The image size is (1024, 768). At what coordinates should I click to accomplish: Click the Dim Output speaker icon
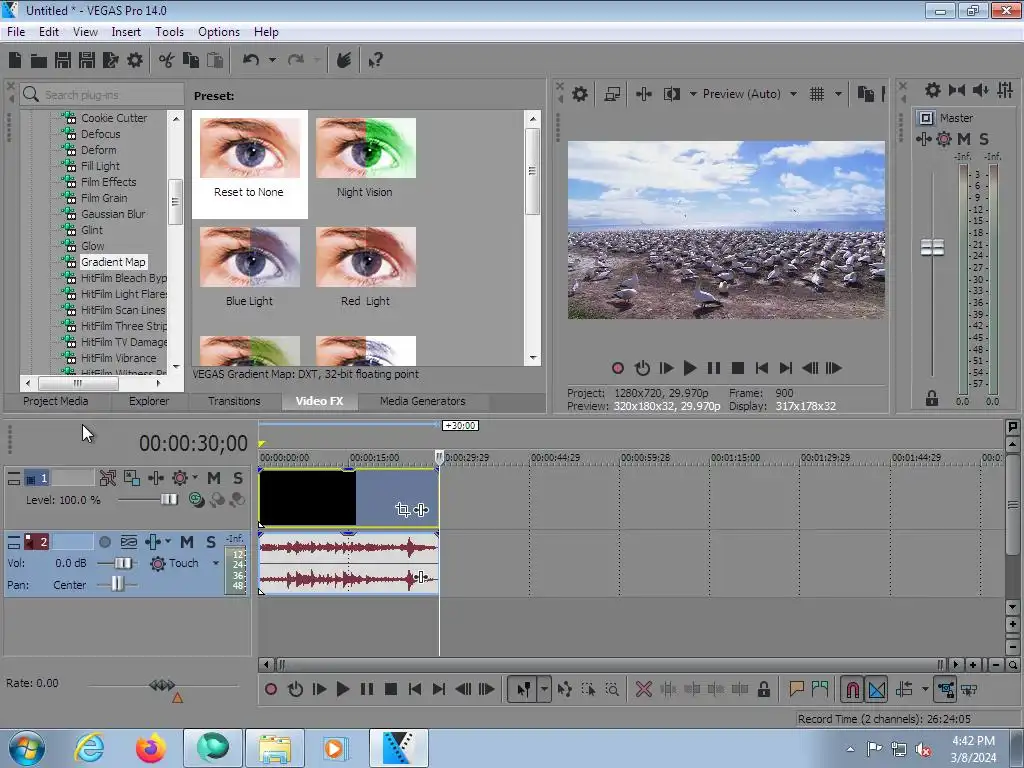[980, 89]
